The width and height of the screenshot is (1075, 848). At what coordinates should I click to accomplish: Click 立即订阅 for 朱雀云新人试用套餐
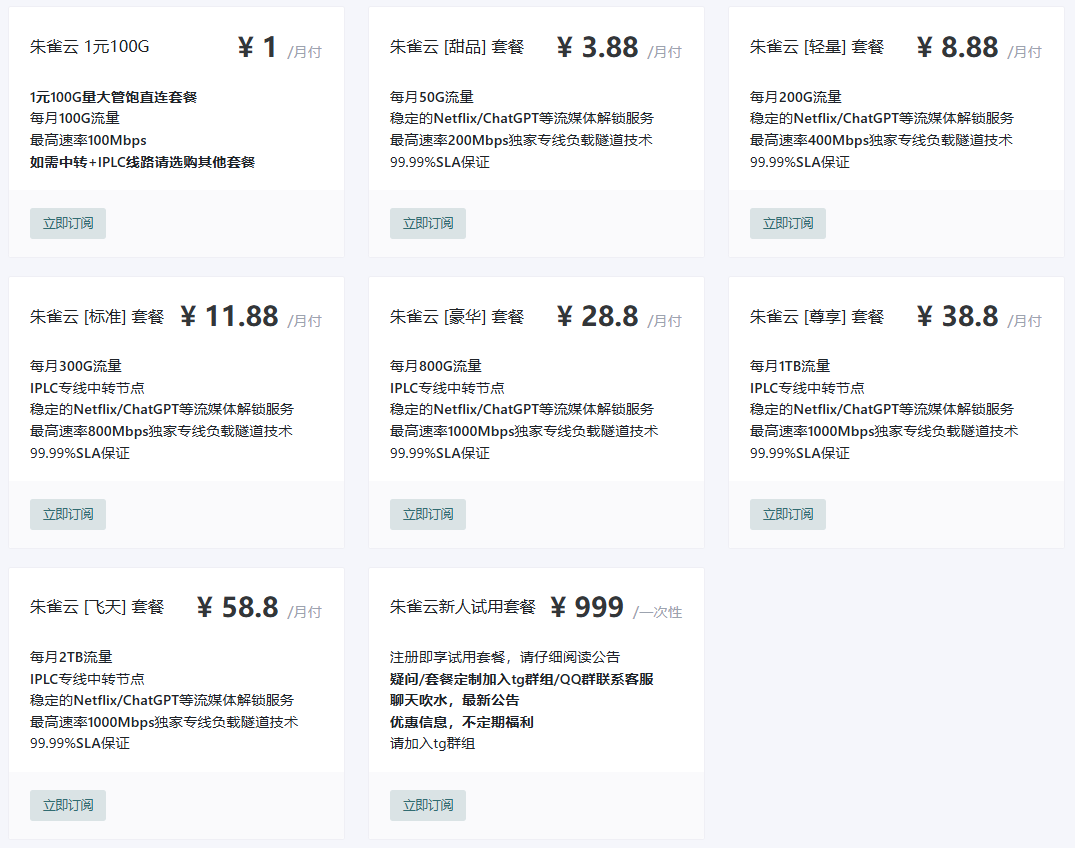point(428,805)
